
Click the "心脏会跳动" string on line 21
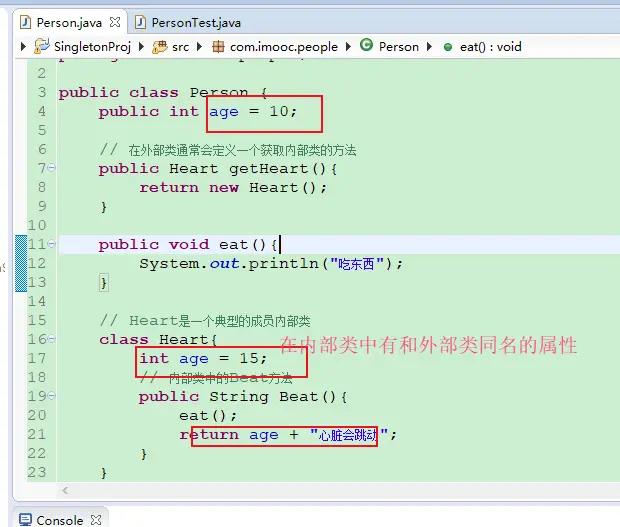pyautogui.click(x=348, y=435)
